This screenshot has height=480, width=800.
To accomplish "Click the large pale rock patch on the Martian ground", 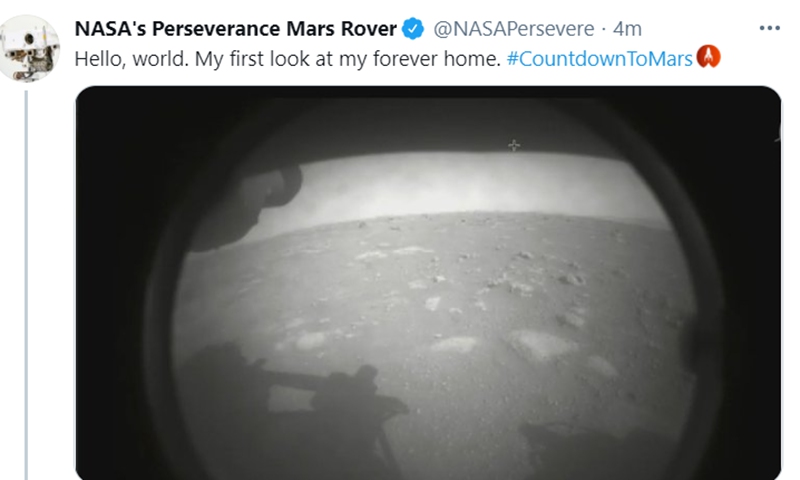I will pyautogui.click(x=541, y=343).
